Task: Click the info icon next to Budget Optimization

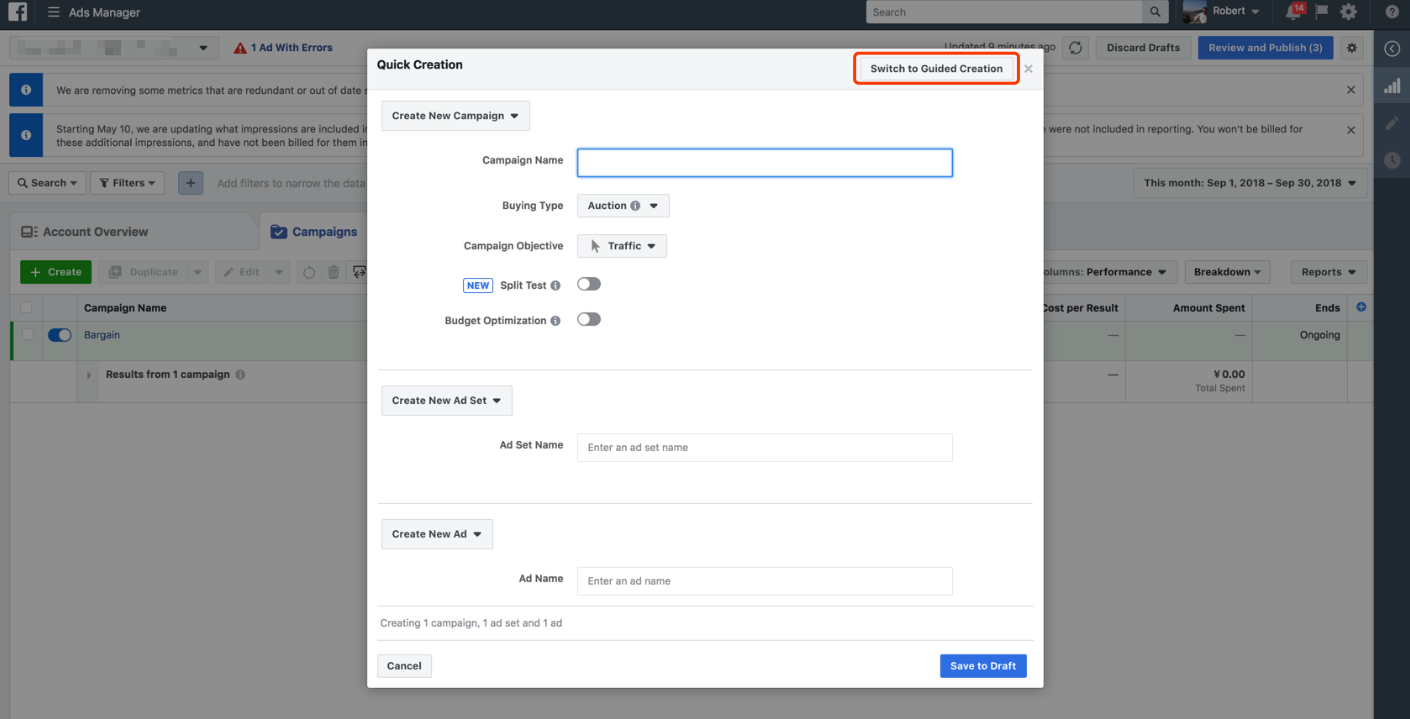Action: [556, 321]
